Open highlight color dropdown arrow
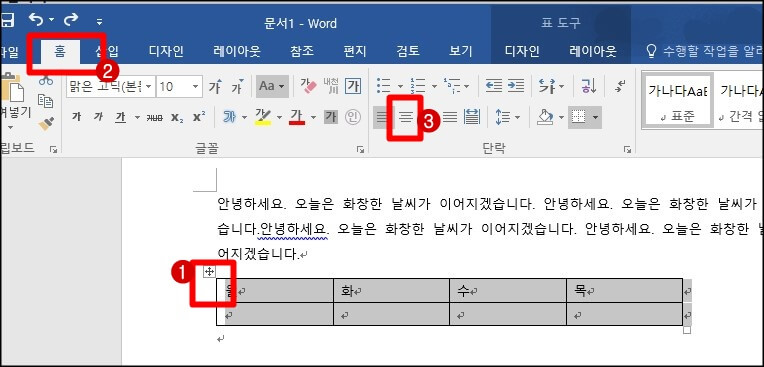Screen dimensions: 764x367 coord(279,117)
